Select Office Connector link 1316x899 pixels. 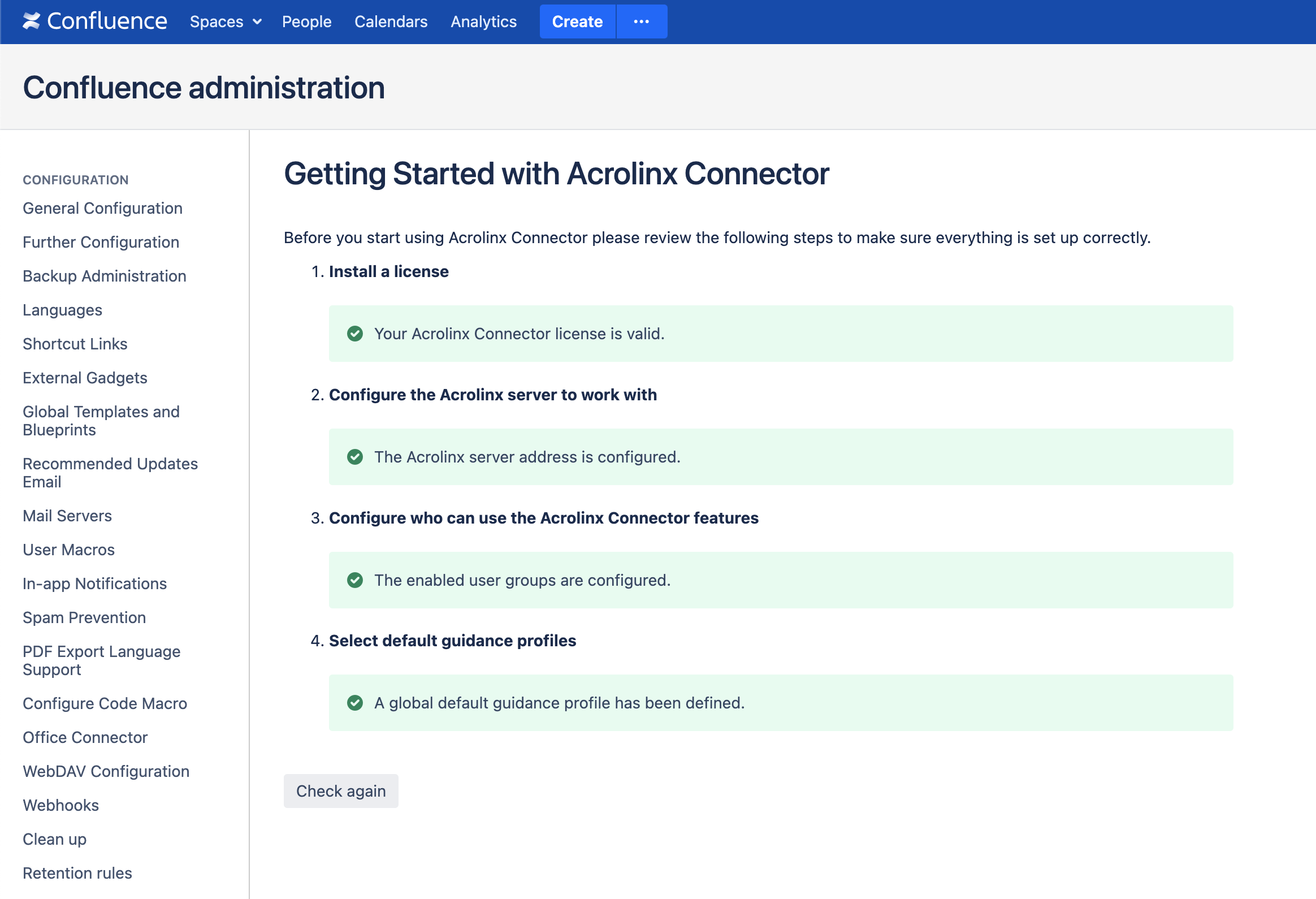[x=85, y=737]
